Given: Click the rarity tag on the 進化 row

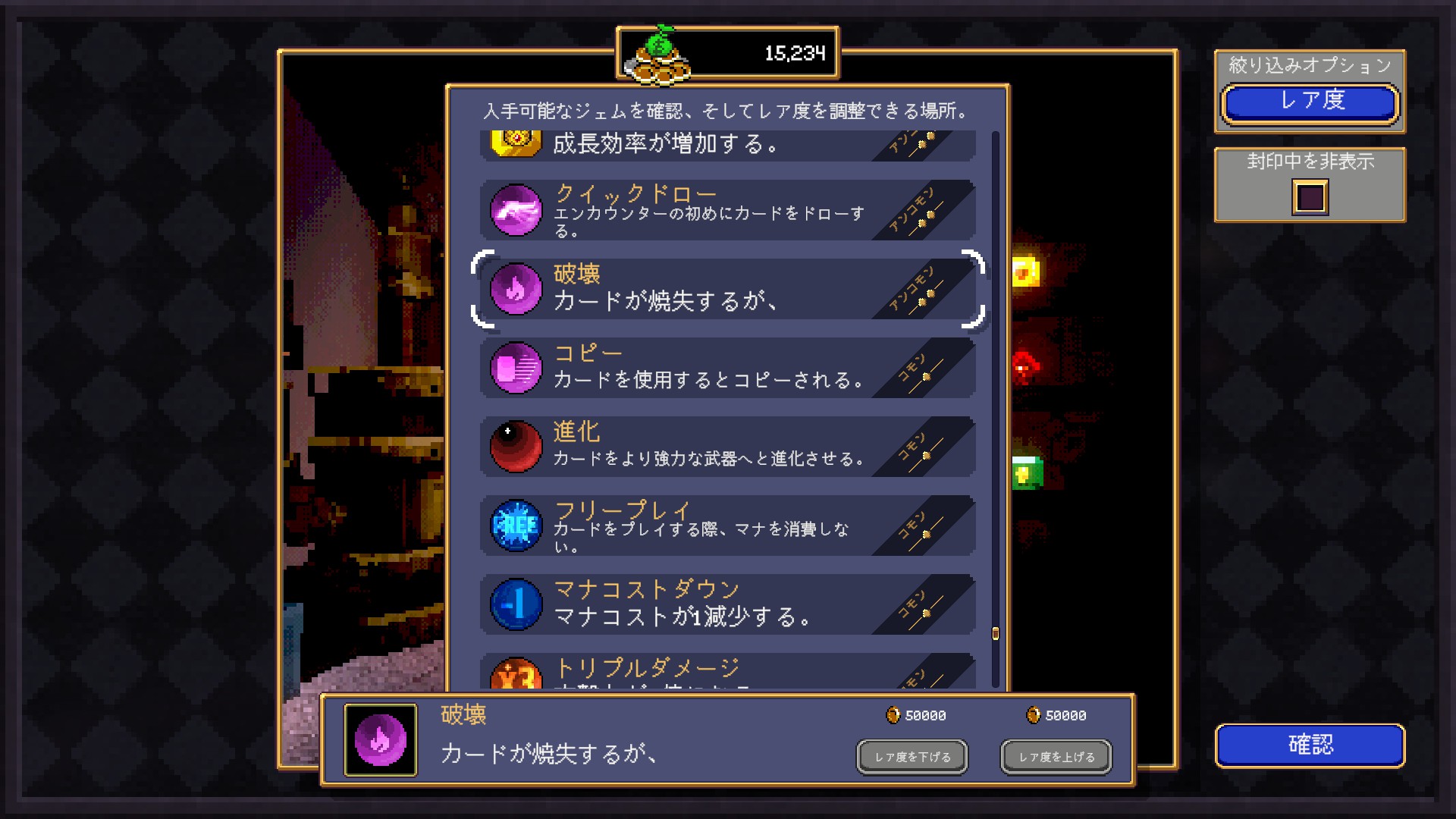Looking at the screenshot, I should click(x=921, y=449).
